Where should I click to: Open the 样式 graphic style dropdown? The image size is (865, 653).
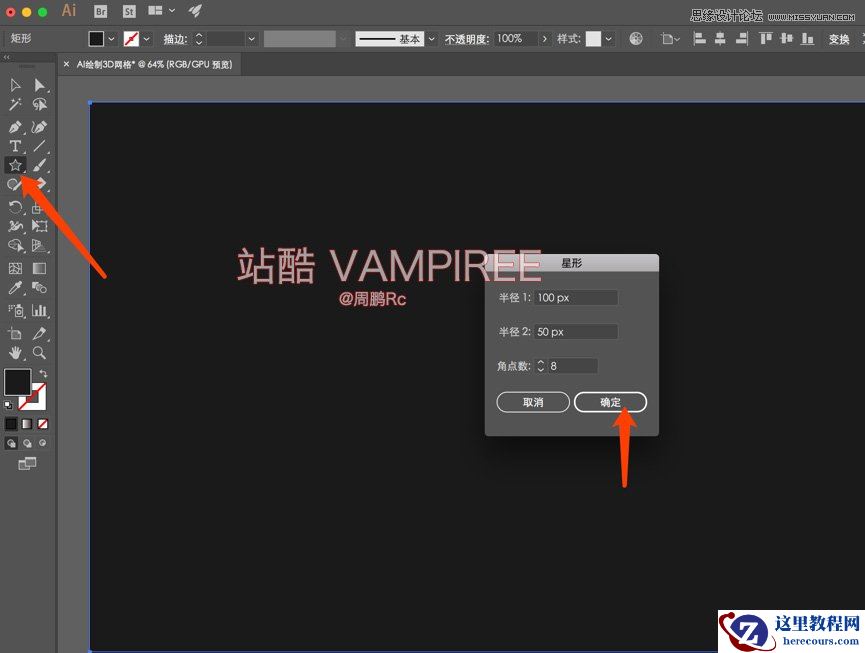coord(608,39)
